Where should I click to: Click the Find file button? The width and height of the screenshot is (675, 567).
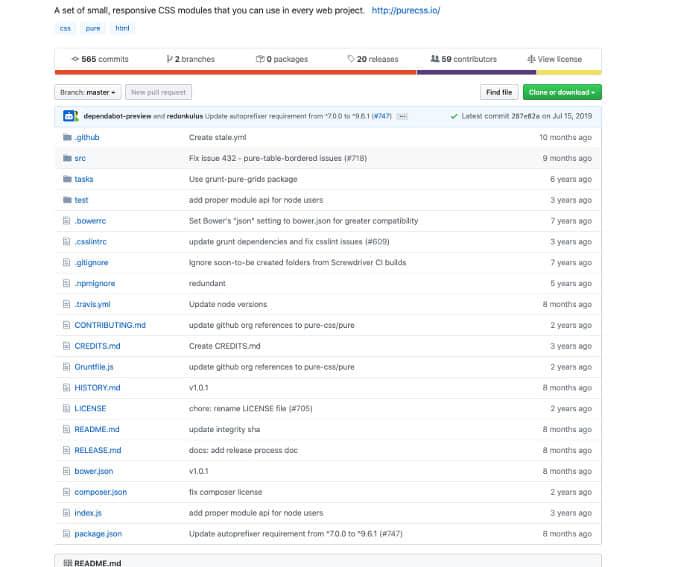coord(499,92)
